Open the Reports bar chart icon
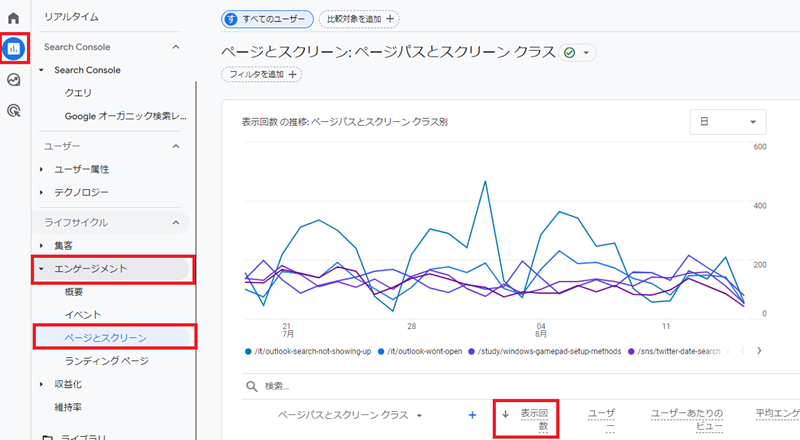Viewport: 800px width, 440px height. click(x=14, y=48)
